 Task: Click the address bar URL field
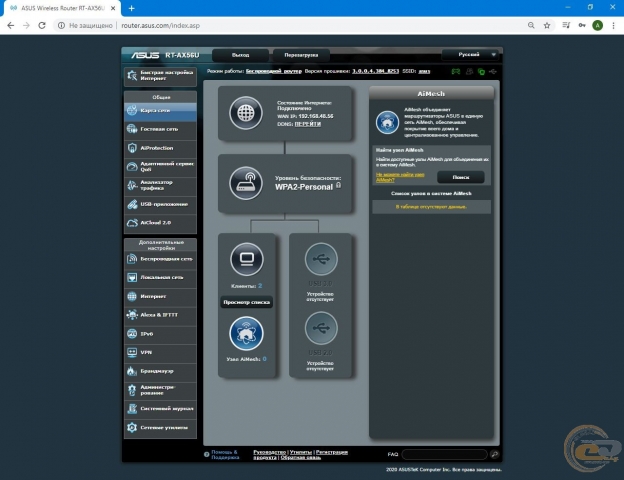pos(160,25)
